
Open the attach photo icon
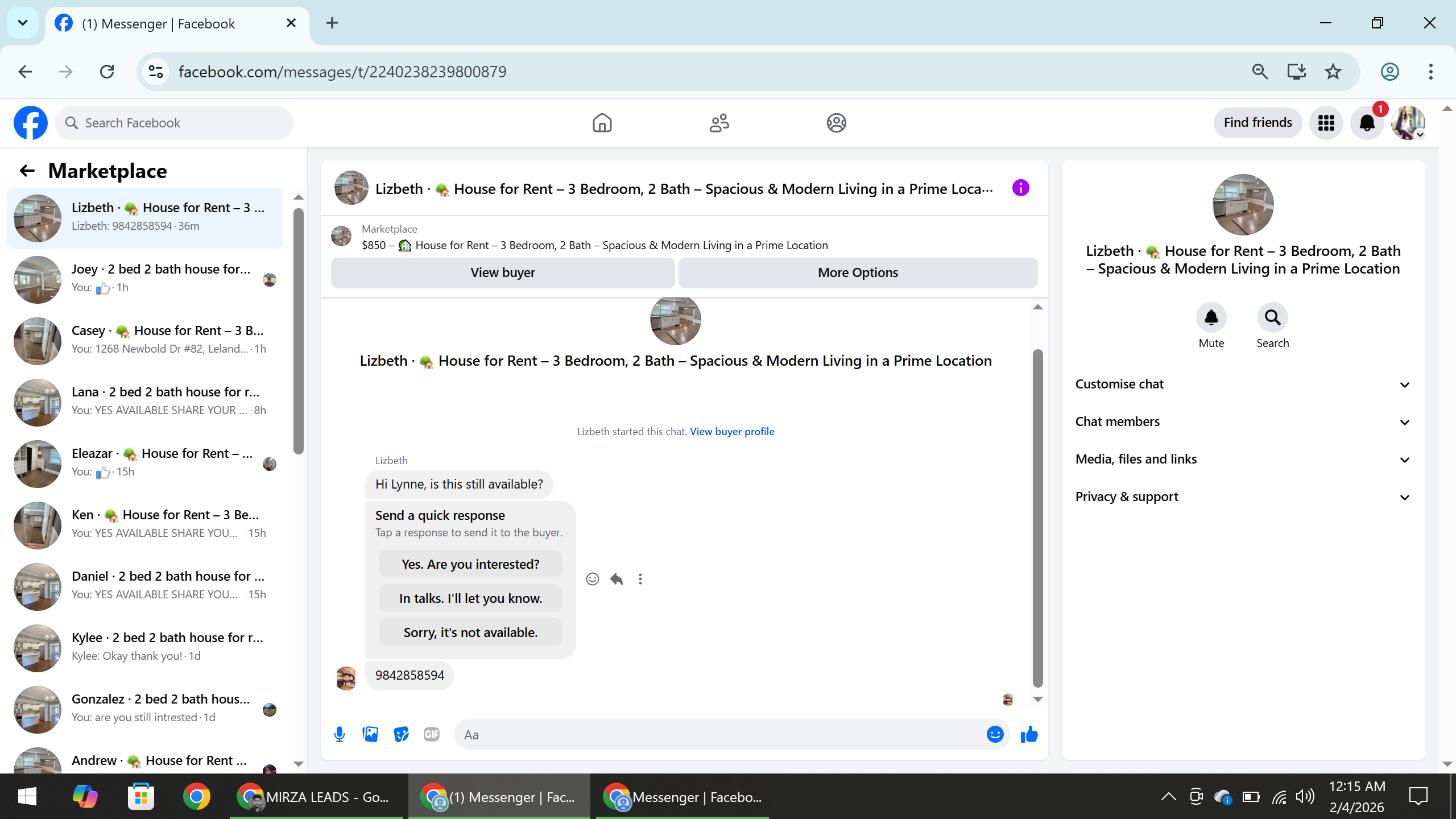click(x=370, y=734)
